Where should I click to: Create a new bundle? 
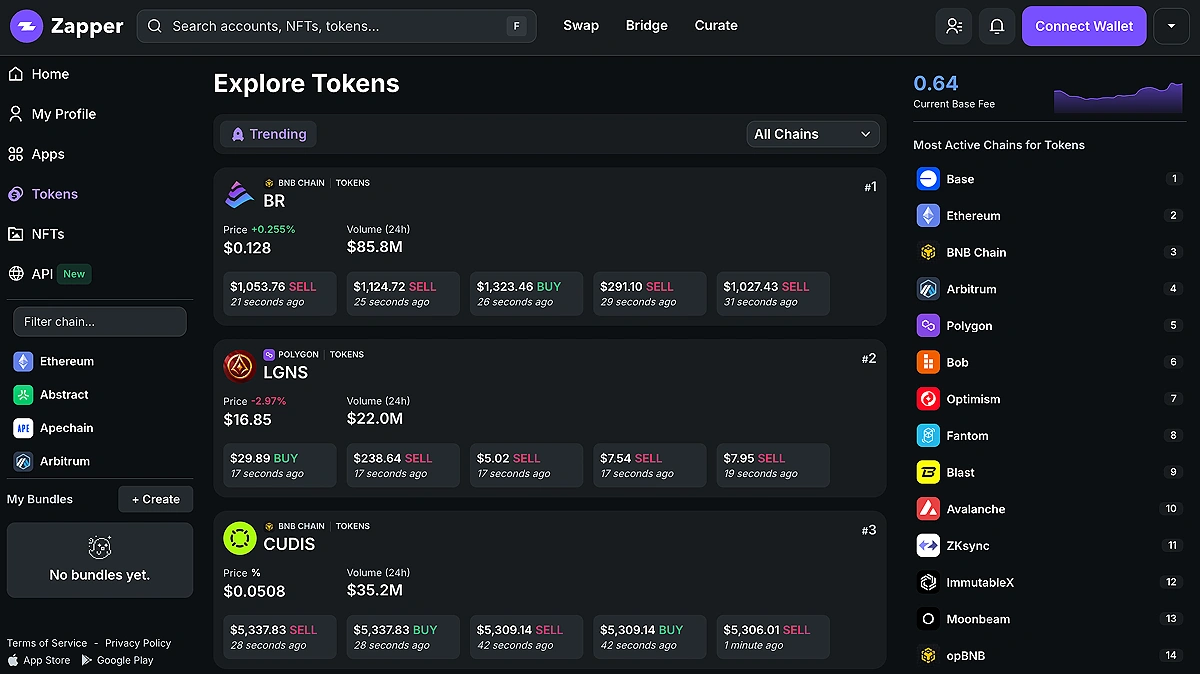coord(155,499)
